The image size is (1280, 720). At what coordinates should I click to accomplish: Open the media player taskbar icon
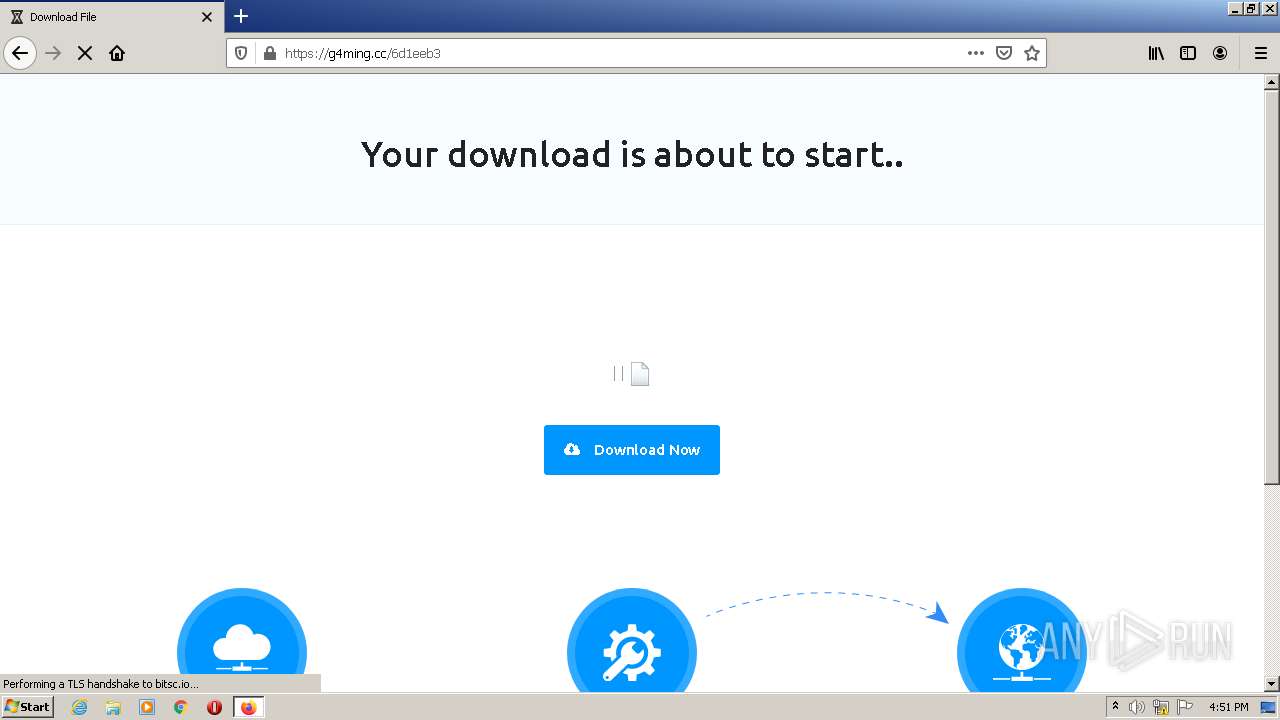pos(147,707)
